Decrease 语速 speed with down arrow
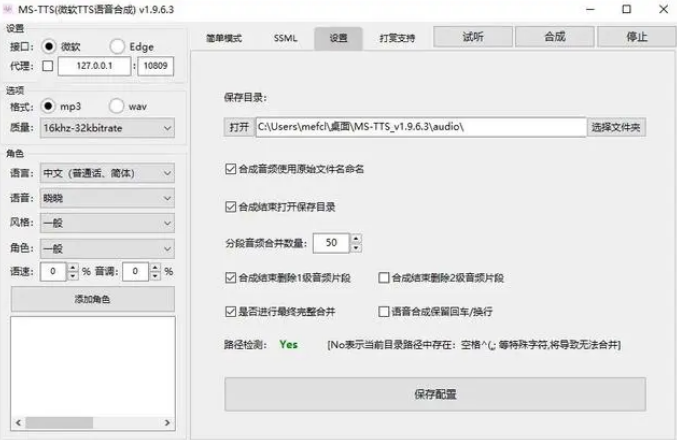Viewport: 677px width, 440px height. pos(73,276)
